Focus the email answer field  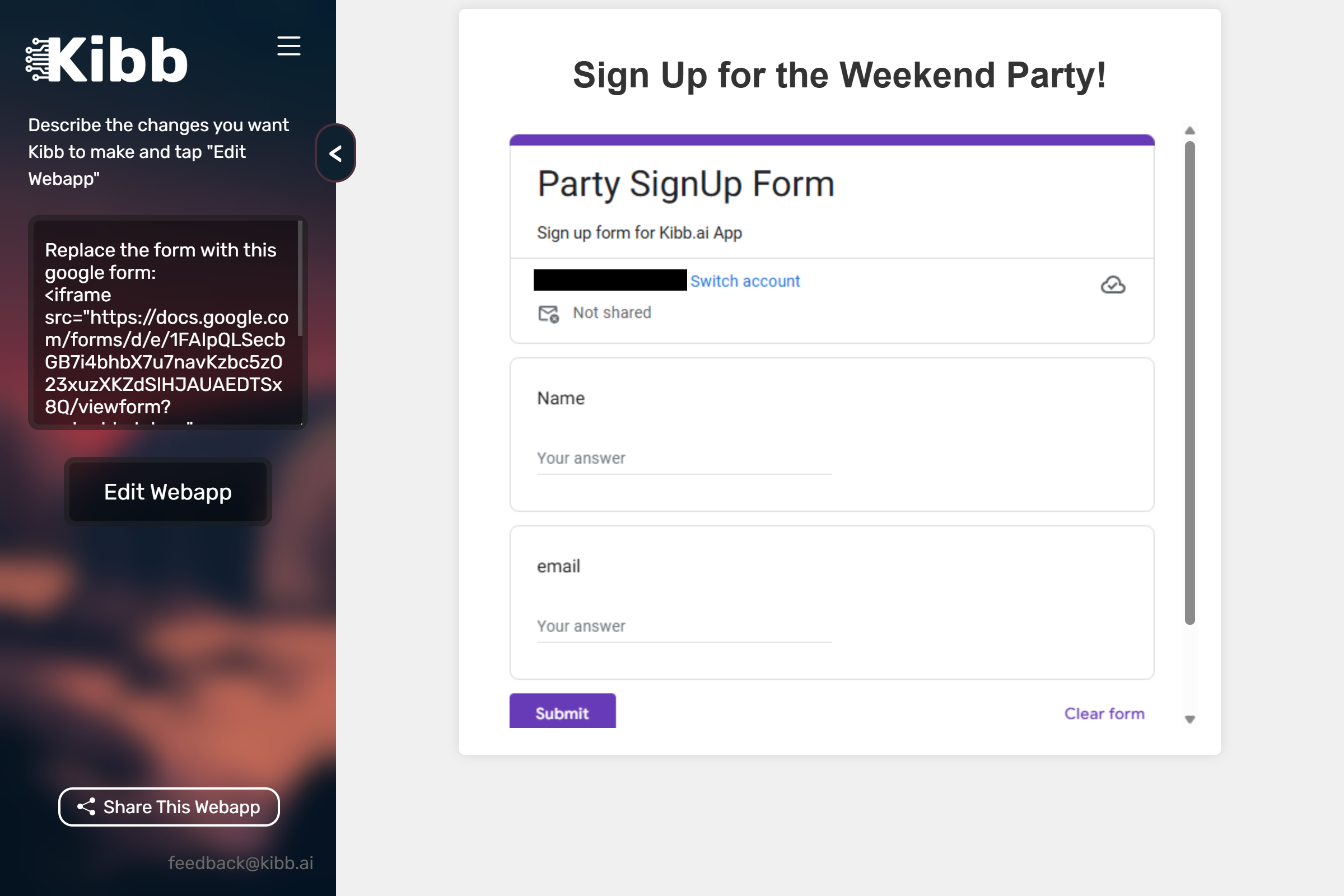684,627
